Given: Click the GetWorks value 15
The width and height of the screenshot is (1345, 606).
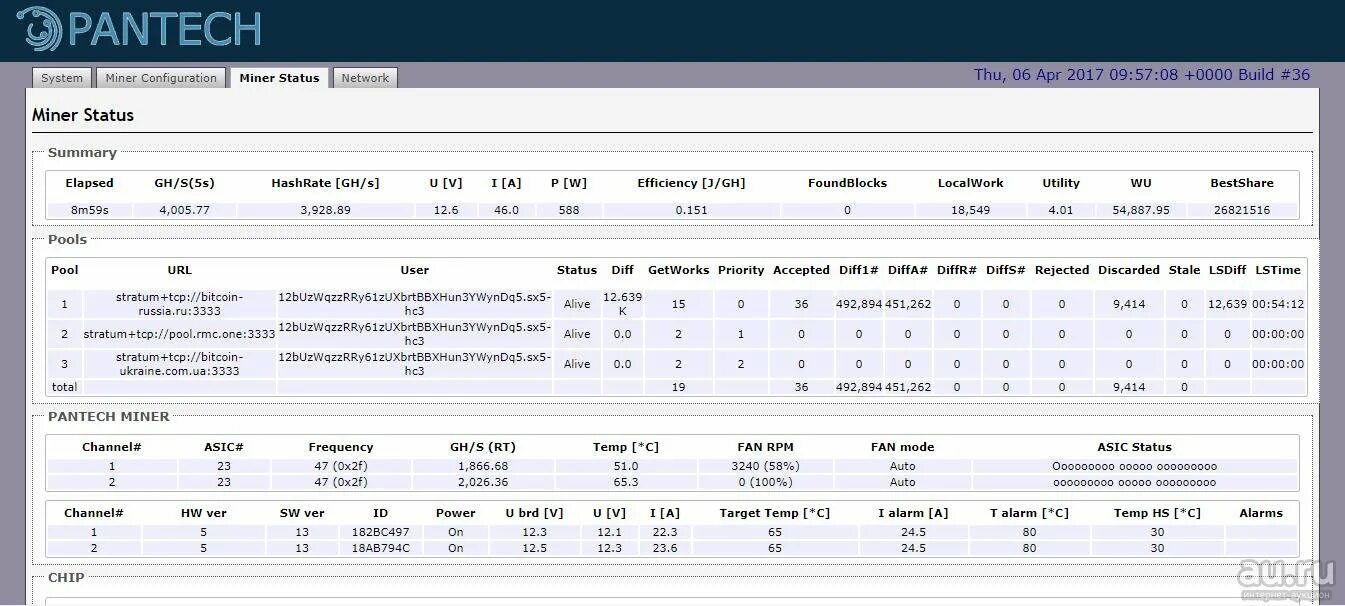Looking at the screenshot, I should 679,304.
